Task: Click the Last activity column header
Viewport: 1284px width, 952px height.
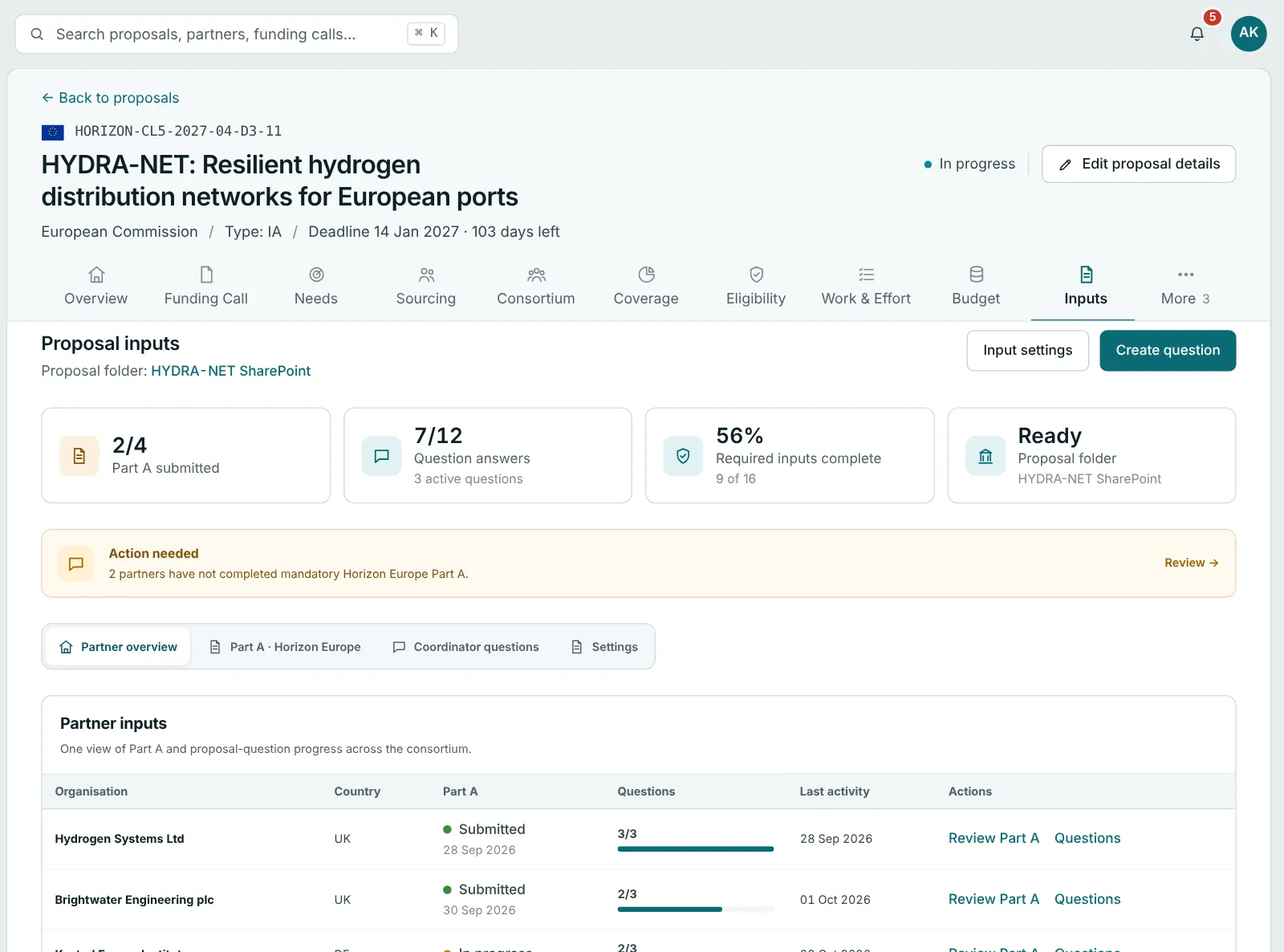Action: click(x=835, y=791)
